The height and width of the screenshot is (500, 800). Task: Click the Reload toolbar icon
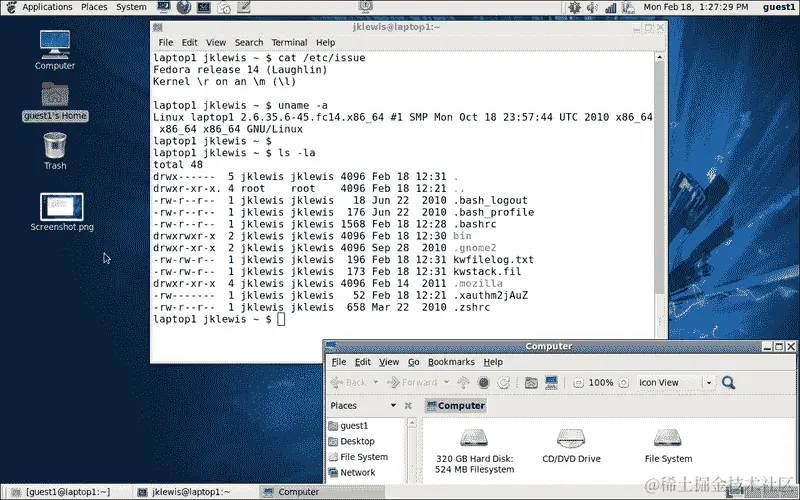coord(504,382)
